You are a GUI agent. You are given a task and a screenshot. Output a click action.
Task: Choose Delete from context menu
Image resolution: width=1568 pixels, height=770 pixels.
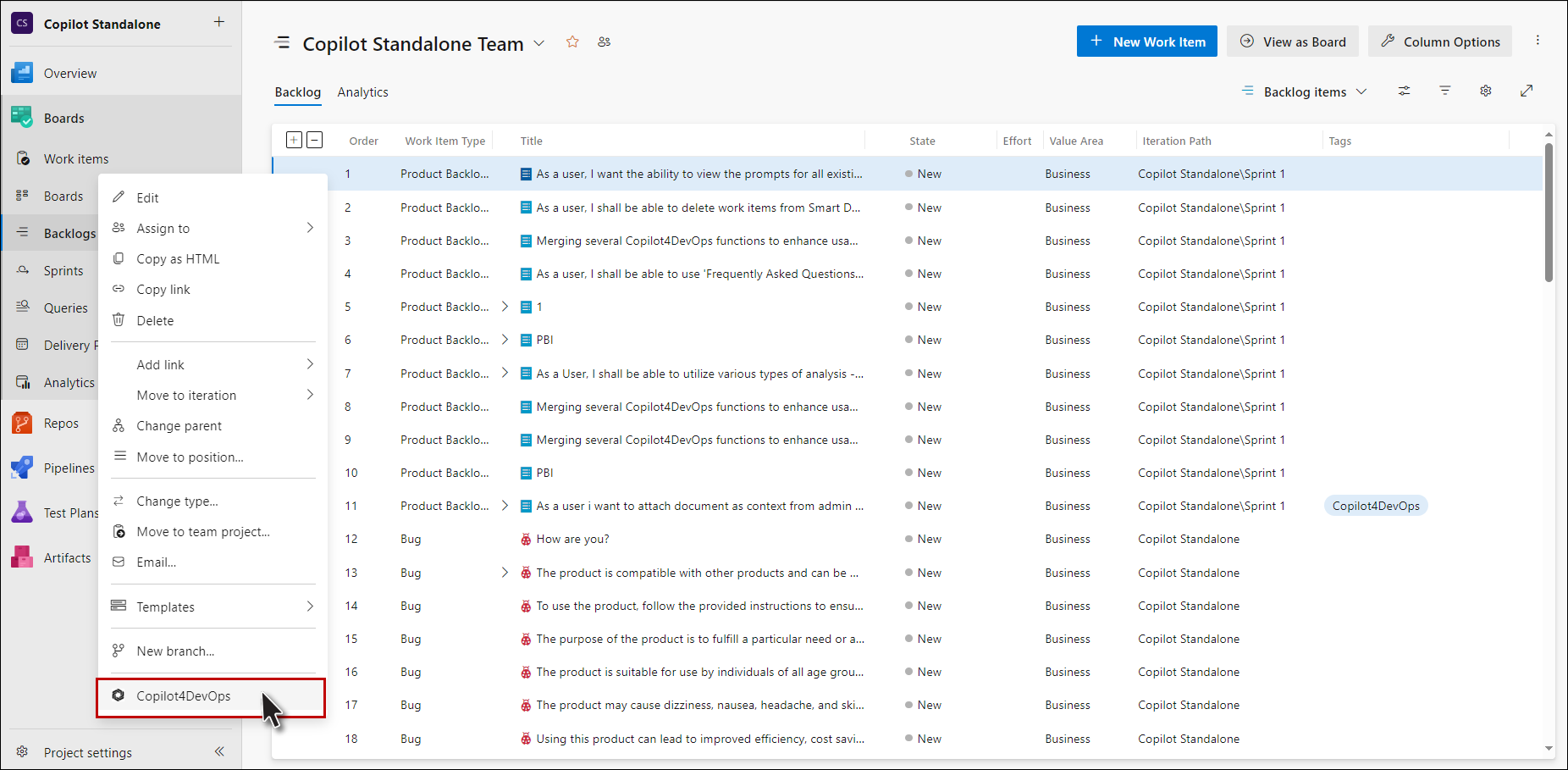213,320
